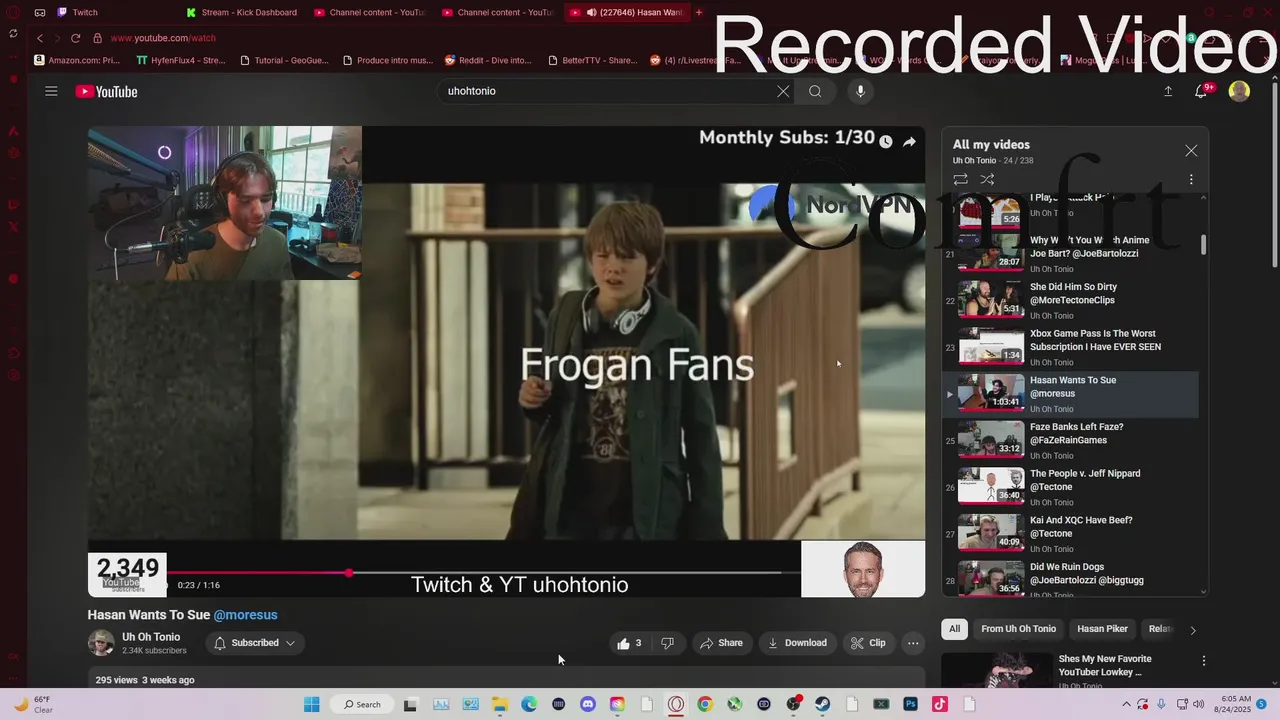
Task: Open more actions ellipsis under video
Action: click(913, 643)
